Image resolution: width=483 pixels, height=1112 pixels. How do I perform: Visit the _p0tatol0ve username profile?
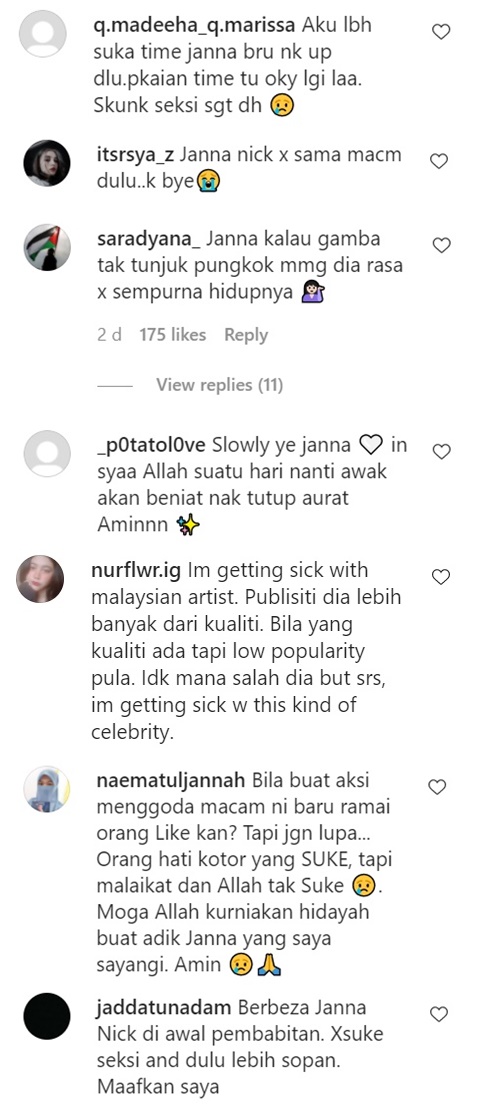click(150, 445)
